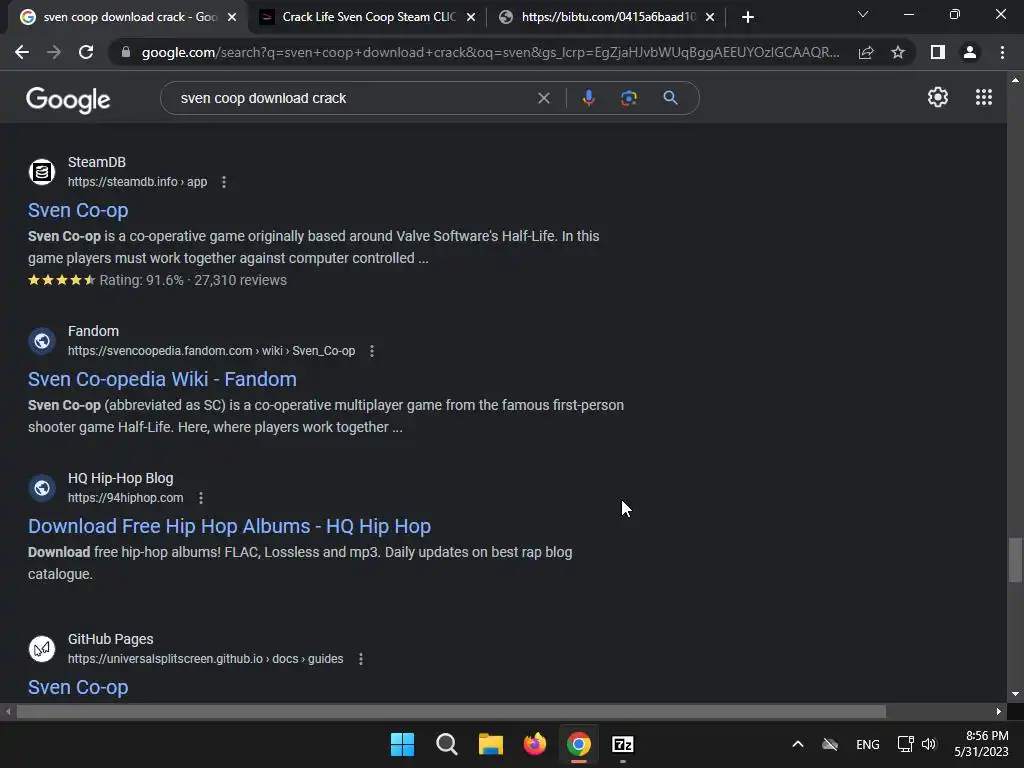The width and height of the screenshot is (1024, 768).
Task: Click the horizontal scrollbar right arrow
Action: pos(999,711)
